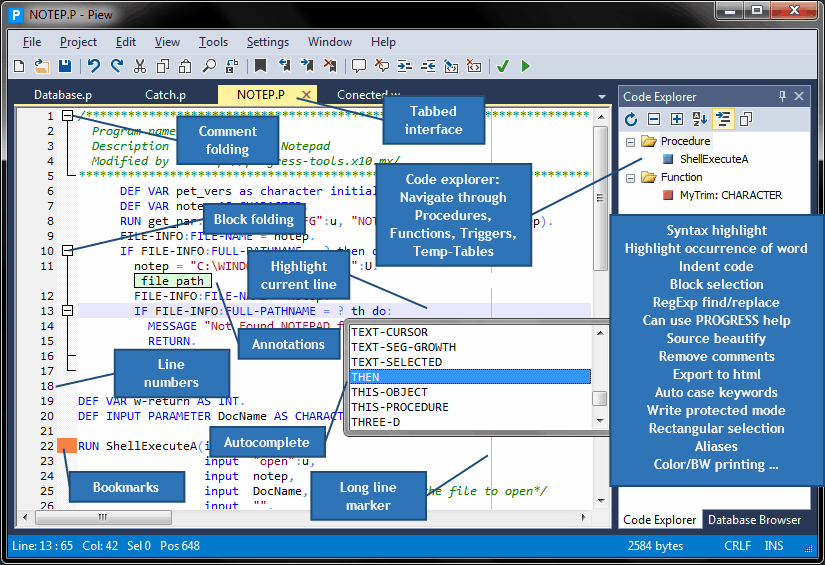
Task: Open the Database Browser panel tab
Action: pyautogui.click(x=754, y=520)
